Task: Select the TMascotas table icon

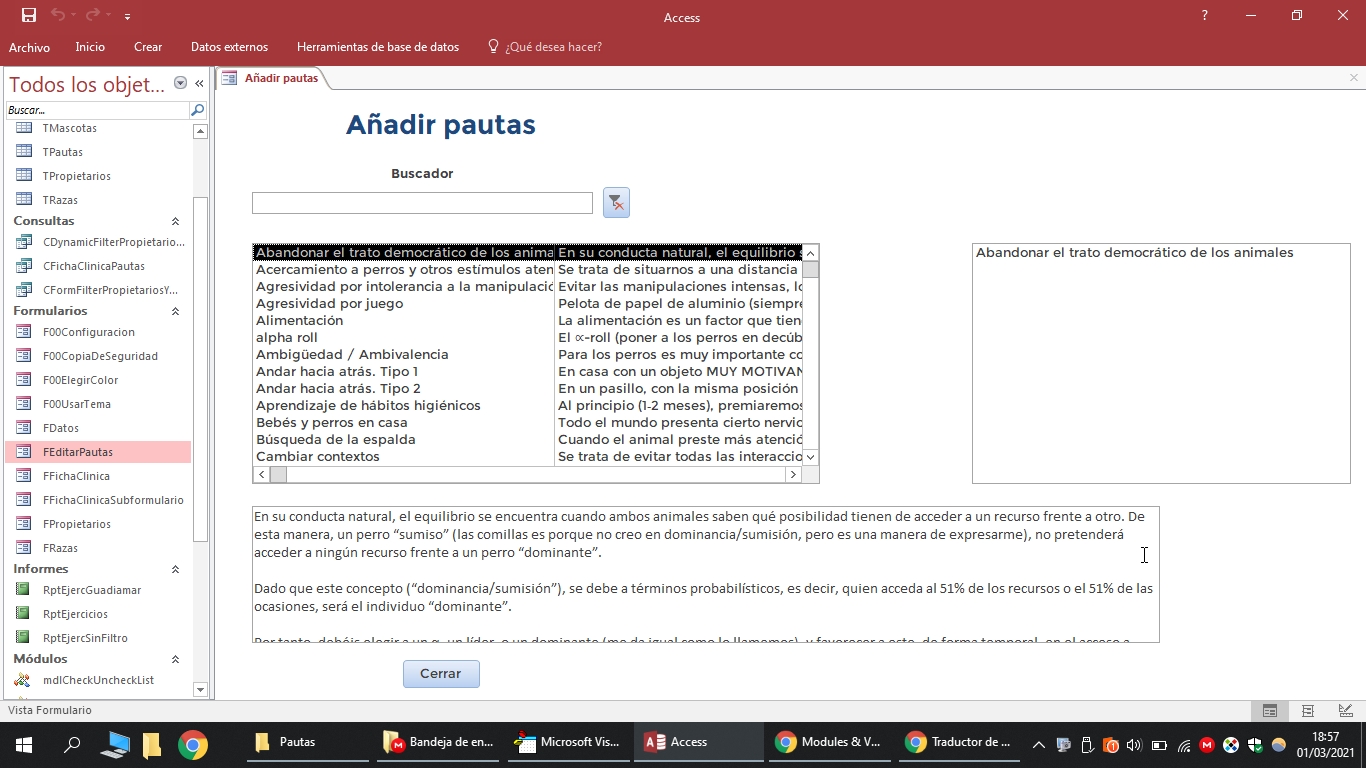Action: (25, 128)
